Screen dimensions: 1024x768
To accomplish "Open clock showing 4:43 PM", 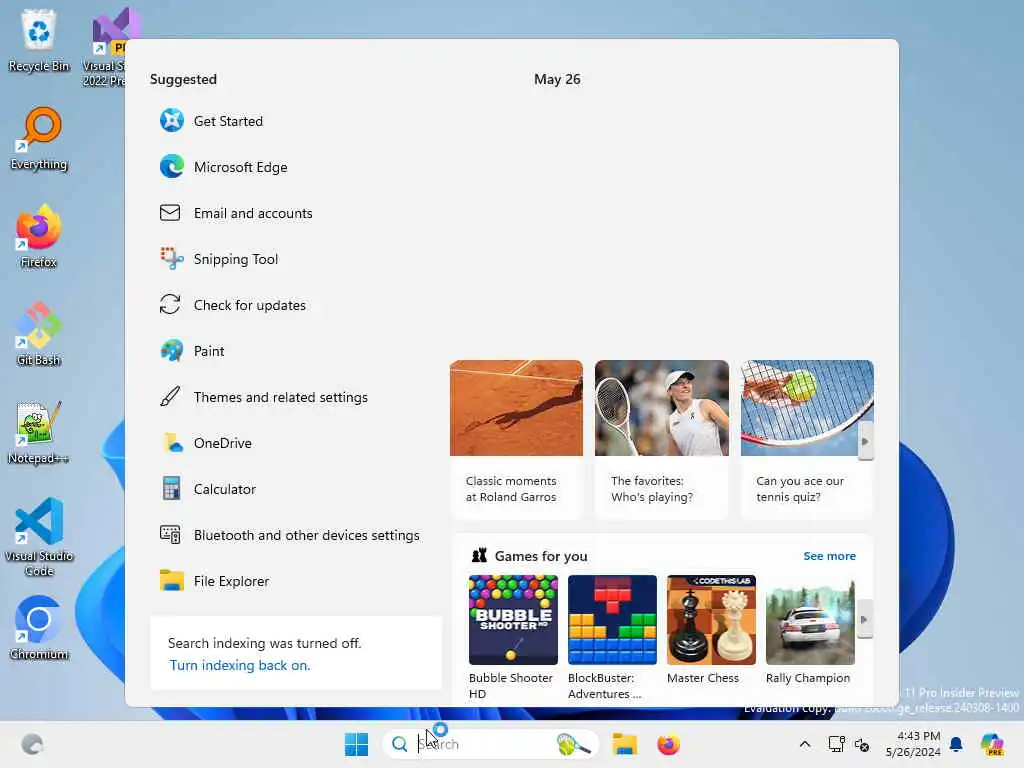I will 913,744.
